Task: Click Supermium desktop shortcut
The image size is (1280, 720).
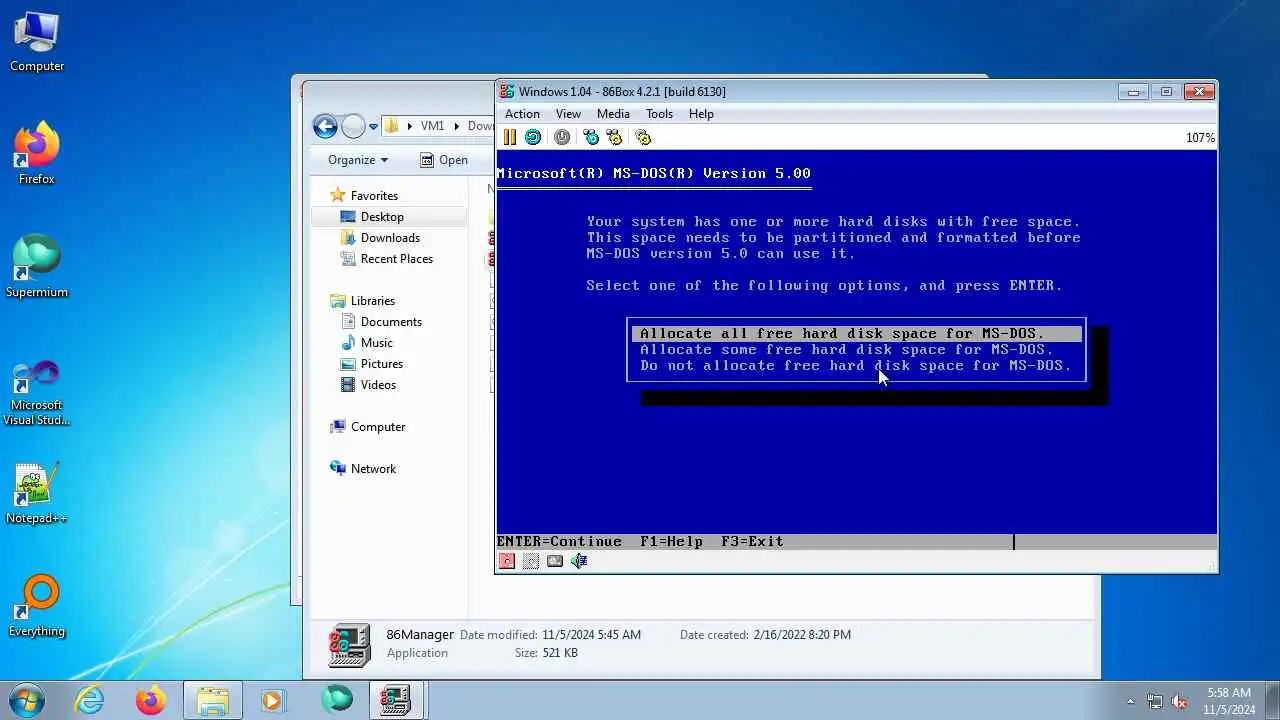Action: (37, 267)
